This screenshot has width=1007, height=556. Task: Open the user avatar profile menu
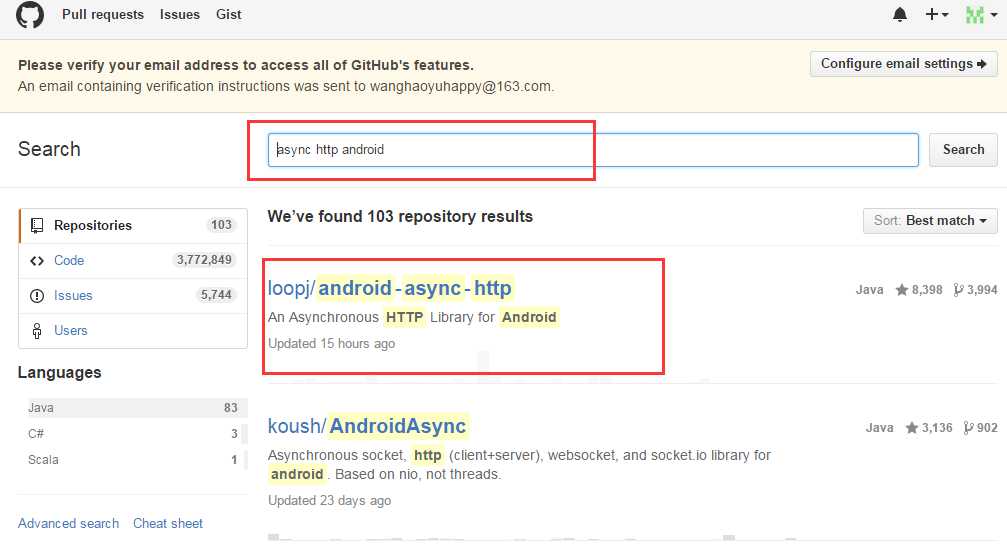click(x=981, y=14)
